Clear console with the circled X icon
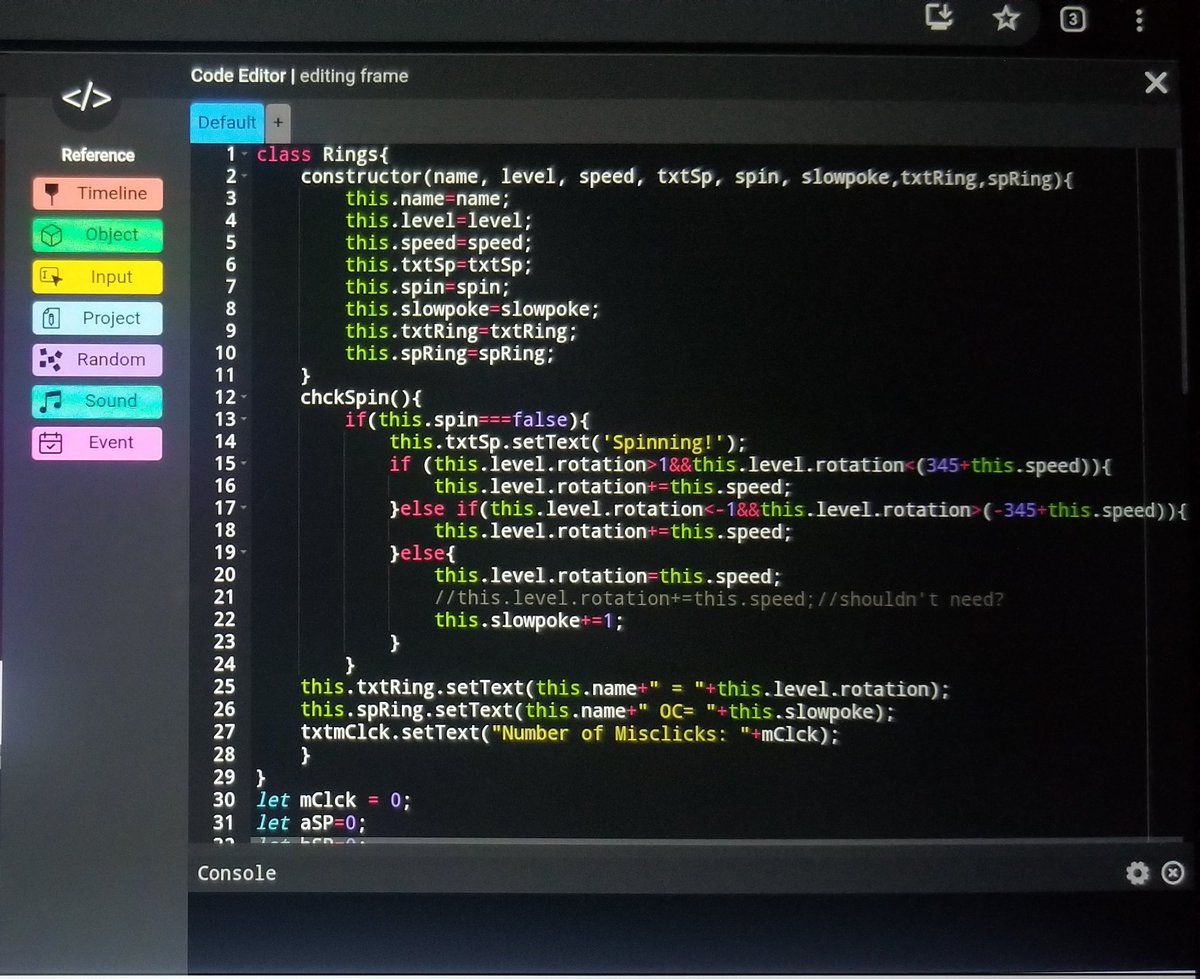Viewport: 1200px width, 979px height. click(x=1172, y=873)
